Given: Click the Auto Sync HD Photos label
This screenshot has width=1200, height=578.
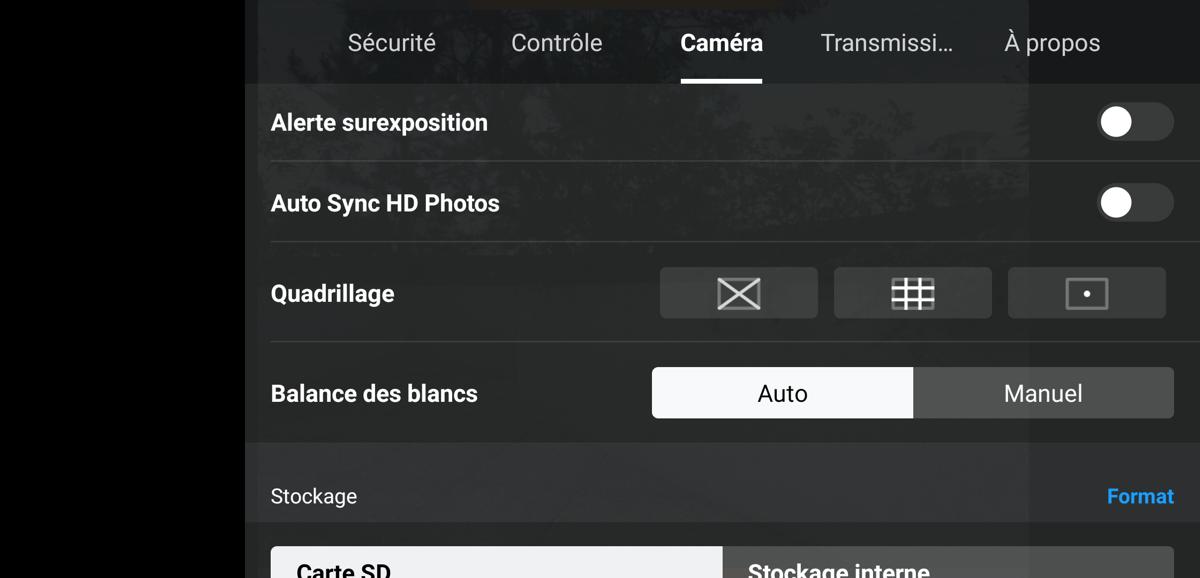Looking at the screenshot, I should [385, 203].
